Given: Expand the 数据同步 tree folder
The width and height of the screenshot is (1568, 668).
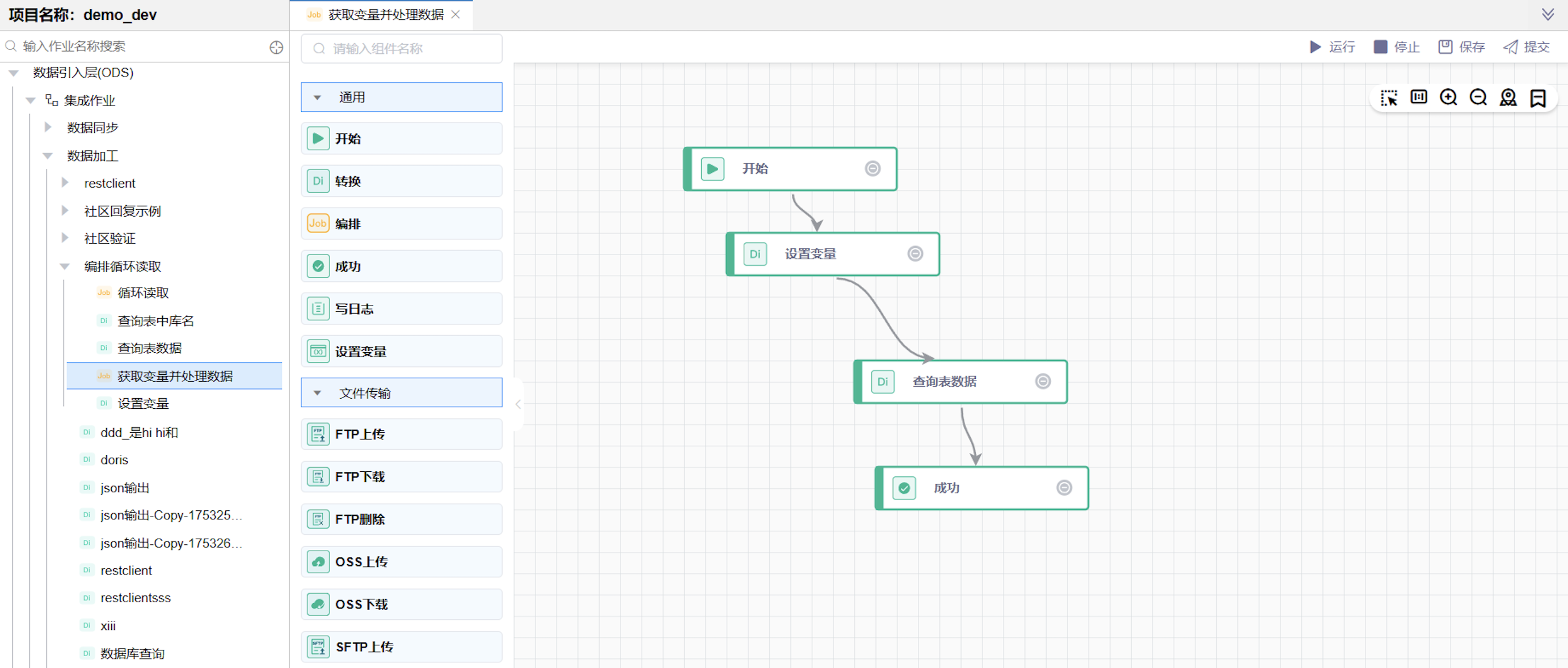Looking at the screenshot, I should coord(48,127).
